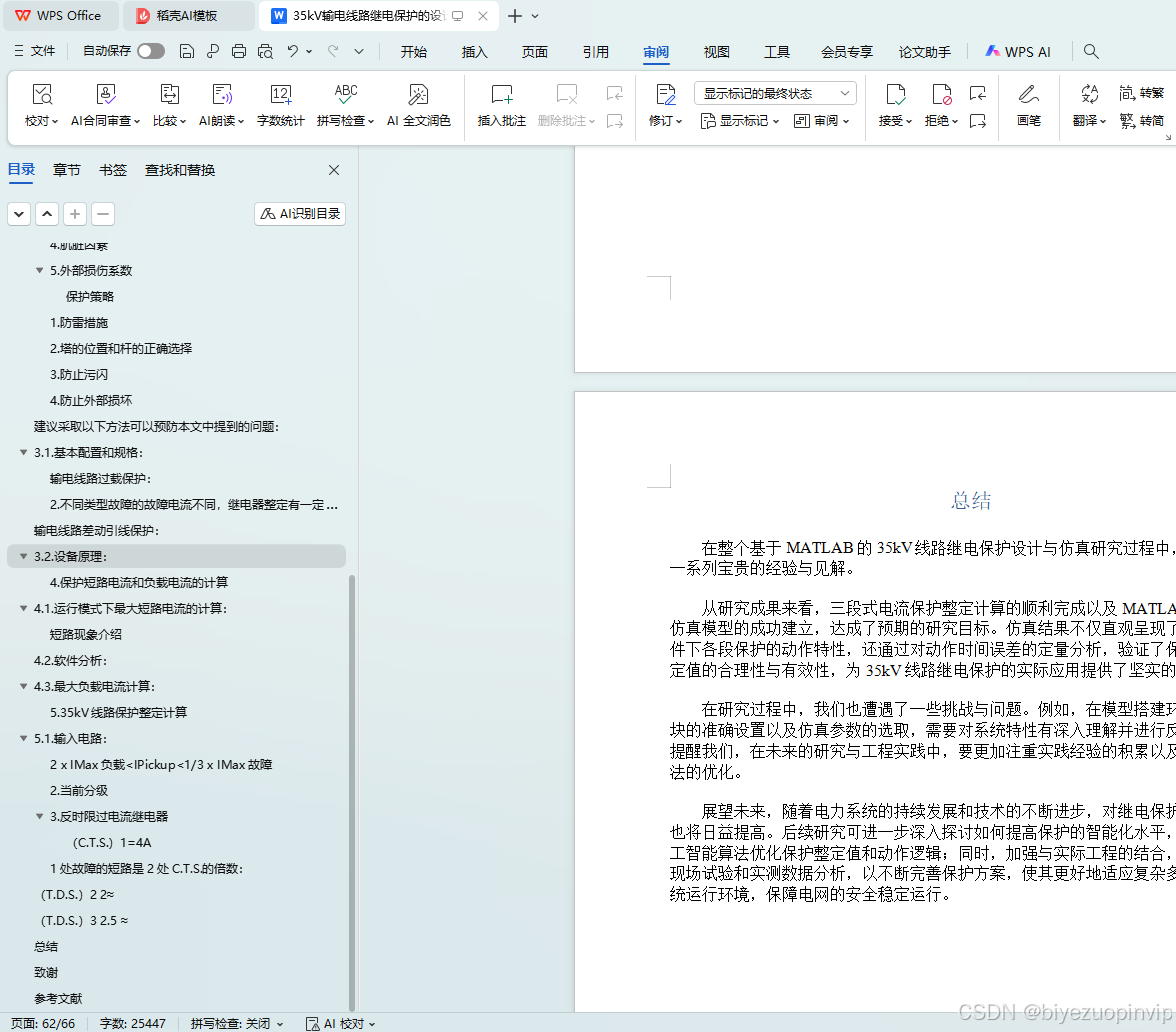
Task: Jump to 参考文献 in the outline
Action: [58, 998]
